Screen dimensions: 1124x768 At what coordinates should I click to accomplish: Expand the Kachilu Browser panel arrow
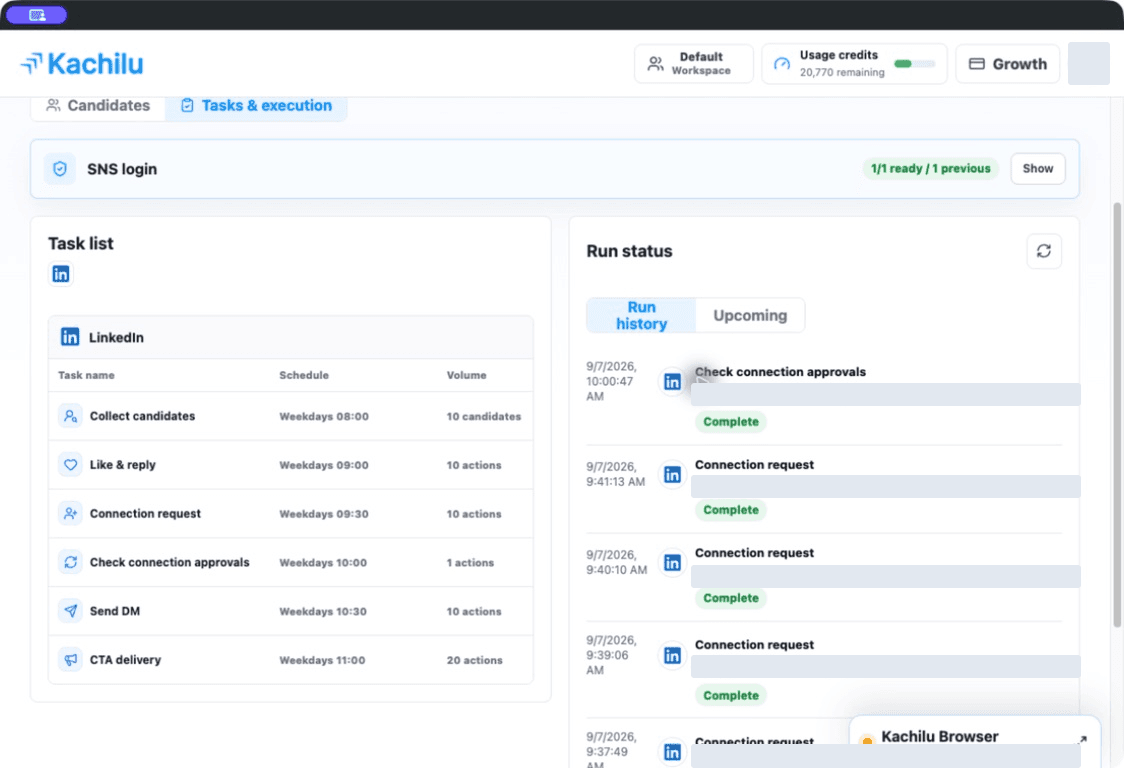click(1082, 739)
